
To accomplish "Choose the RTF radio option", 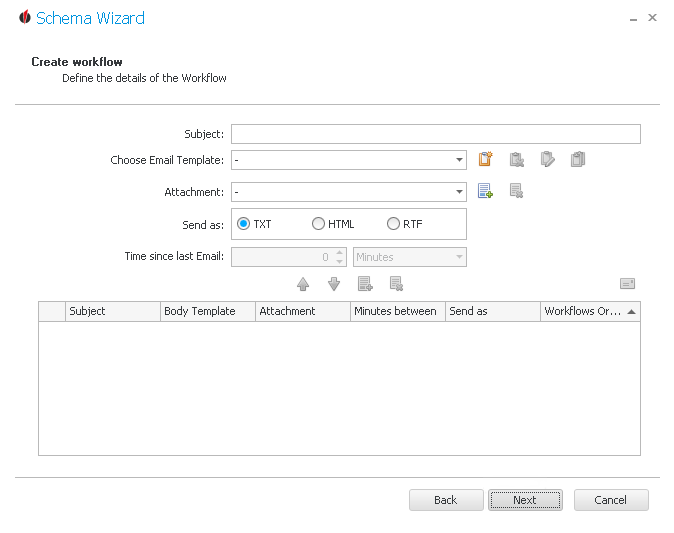I will [404, 224].
